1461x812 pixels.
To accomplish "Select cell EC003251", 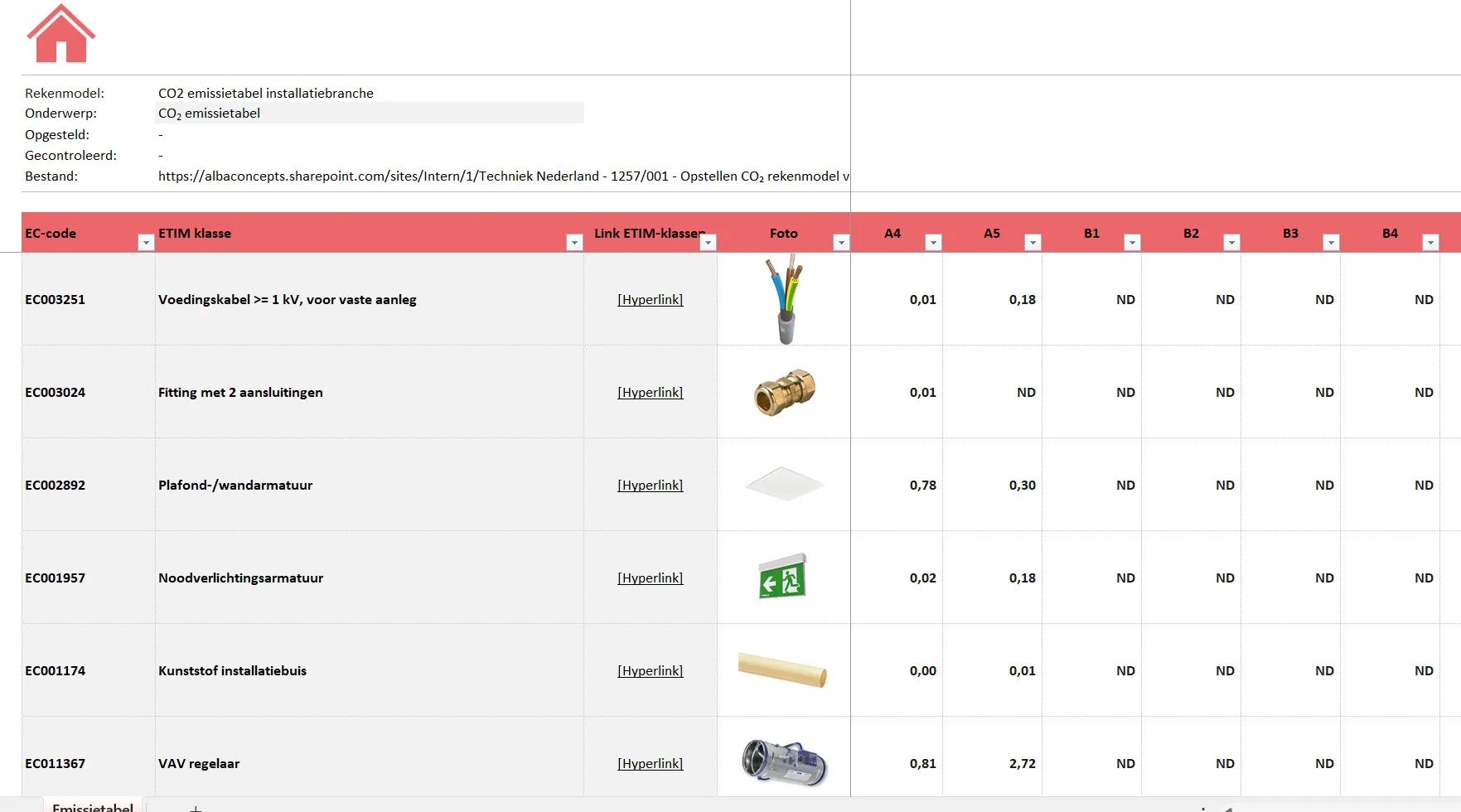I will coord(88,300).
